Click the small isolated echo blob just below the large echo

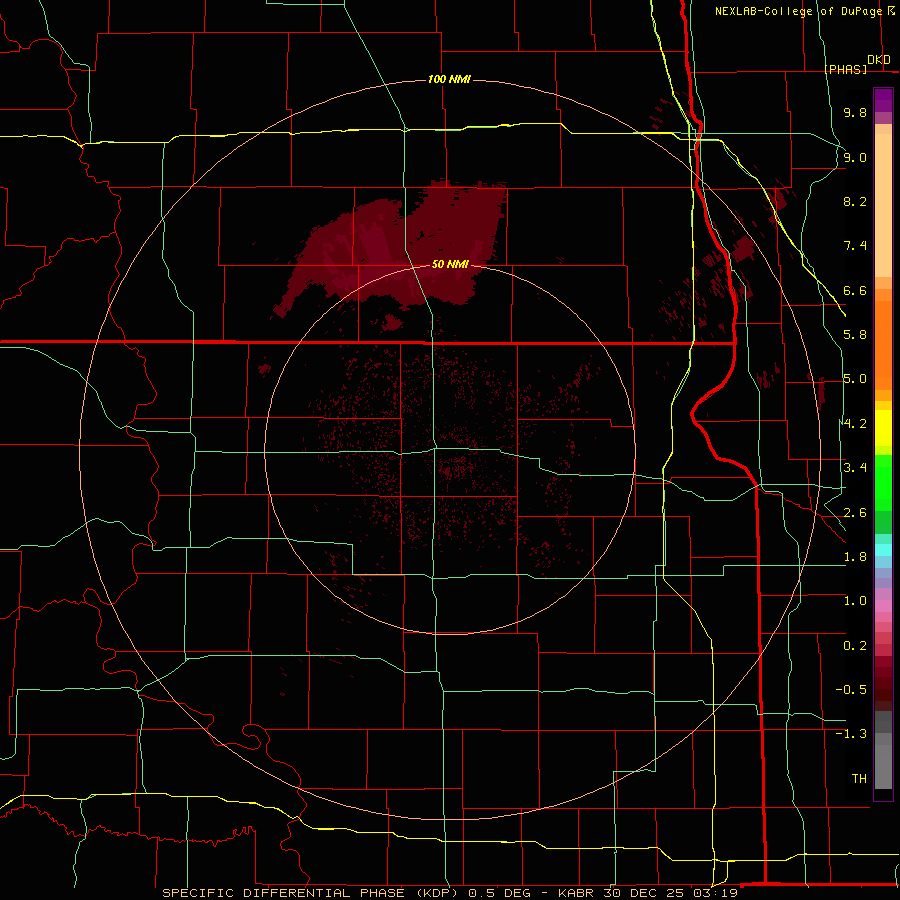tap(393, 323)
